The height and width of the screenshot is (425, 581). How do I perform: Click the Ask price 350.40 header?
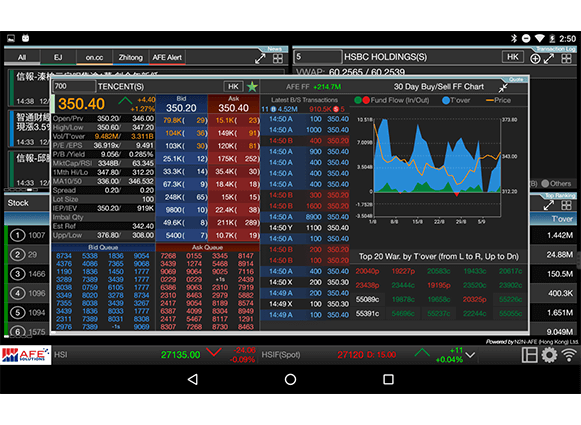click(x=233, y=104)
